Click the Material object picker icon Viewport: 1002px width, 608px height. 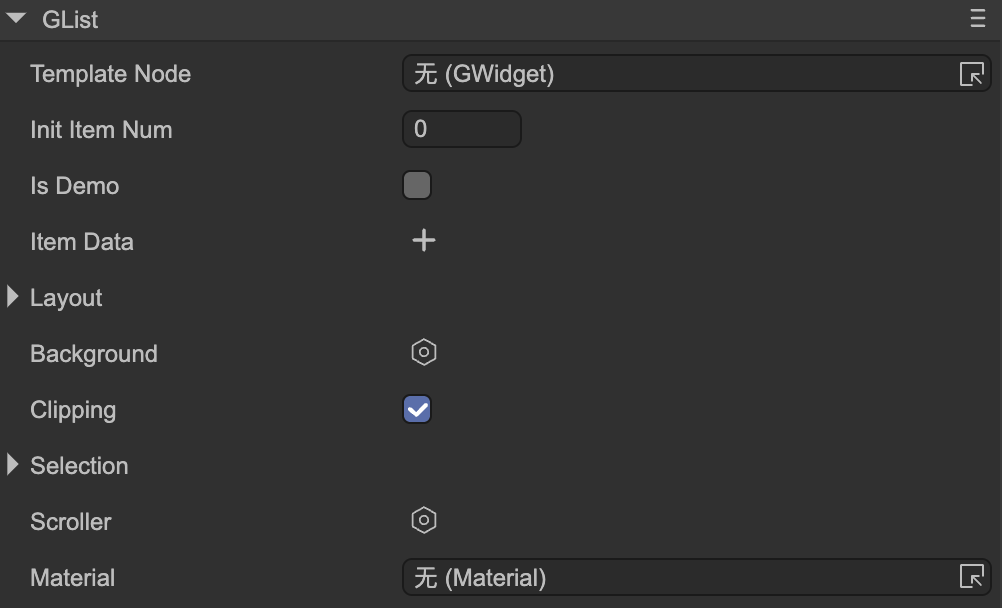(x=971, y=577)
